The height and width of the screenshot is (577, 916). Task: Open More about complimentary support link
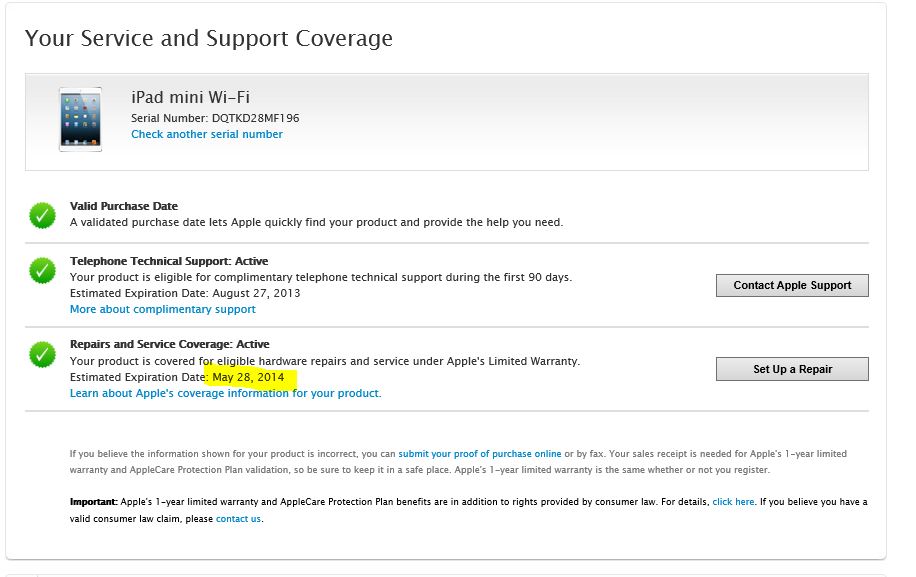tap(162, 309)
